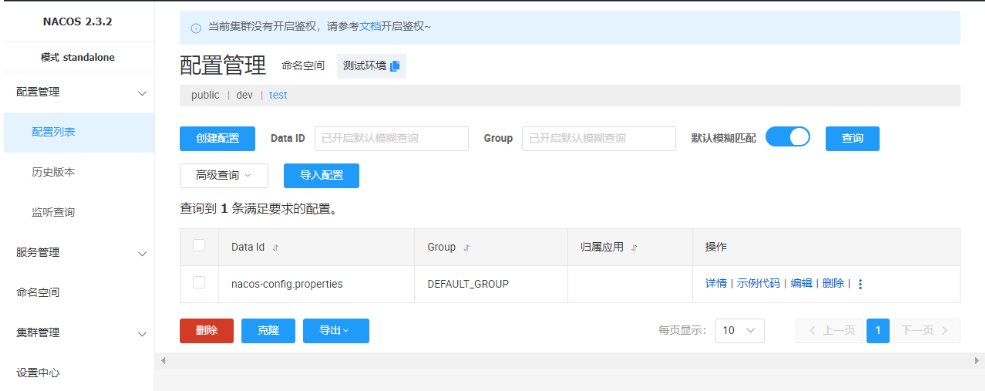Click the 模式 standalone label
This screenshot has width=985, height=391.
pyautogui.click(x=78, y=58)
